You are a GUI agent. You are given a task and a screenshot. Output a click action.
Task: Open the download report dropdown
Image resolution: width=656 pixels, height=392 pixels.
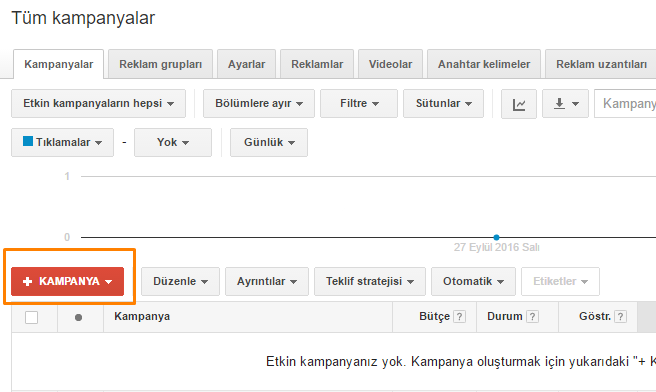point(566,103)
